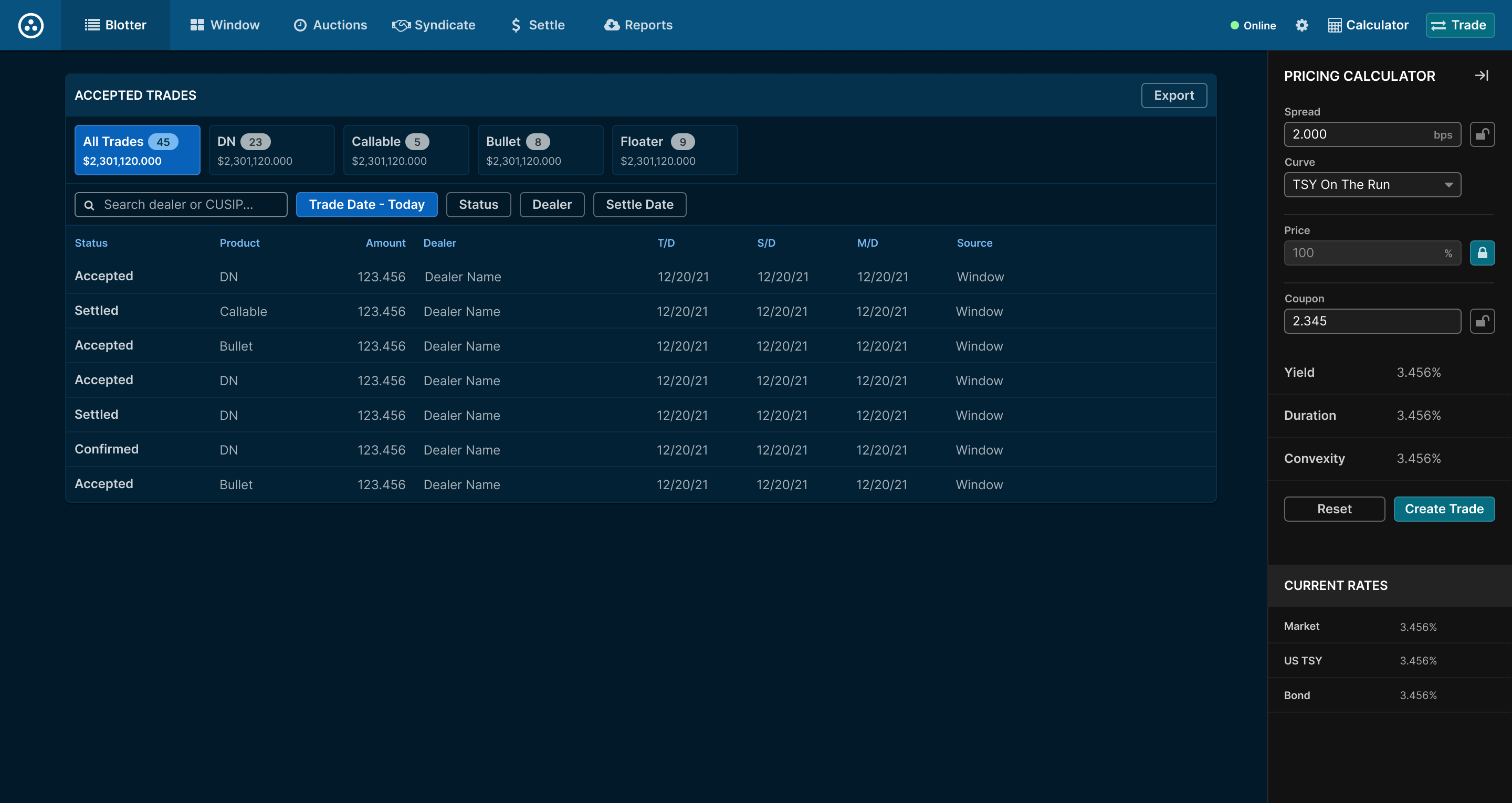Open the Blotter nav item
This screenshot has height=803, width=1512.
(x=115, y=25)
